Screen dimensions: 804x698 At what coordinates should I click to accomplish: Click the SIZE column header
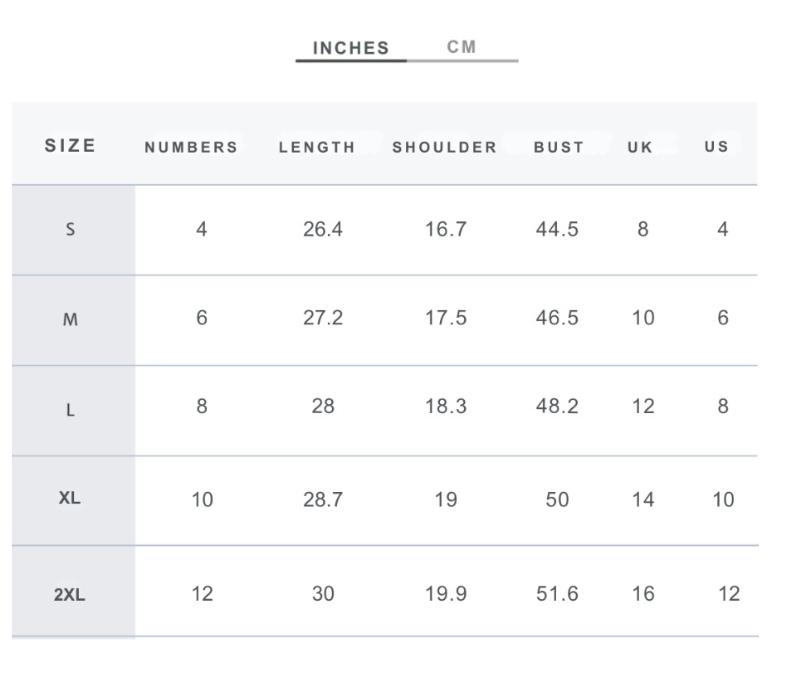pyautogui.click(x=70, y=146)
